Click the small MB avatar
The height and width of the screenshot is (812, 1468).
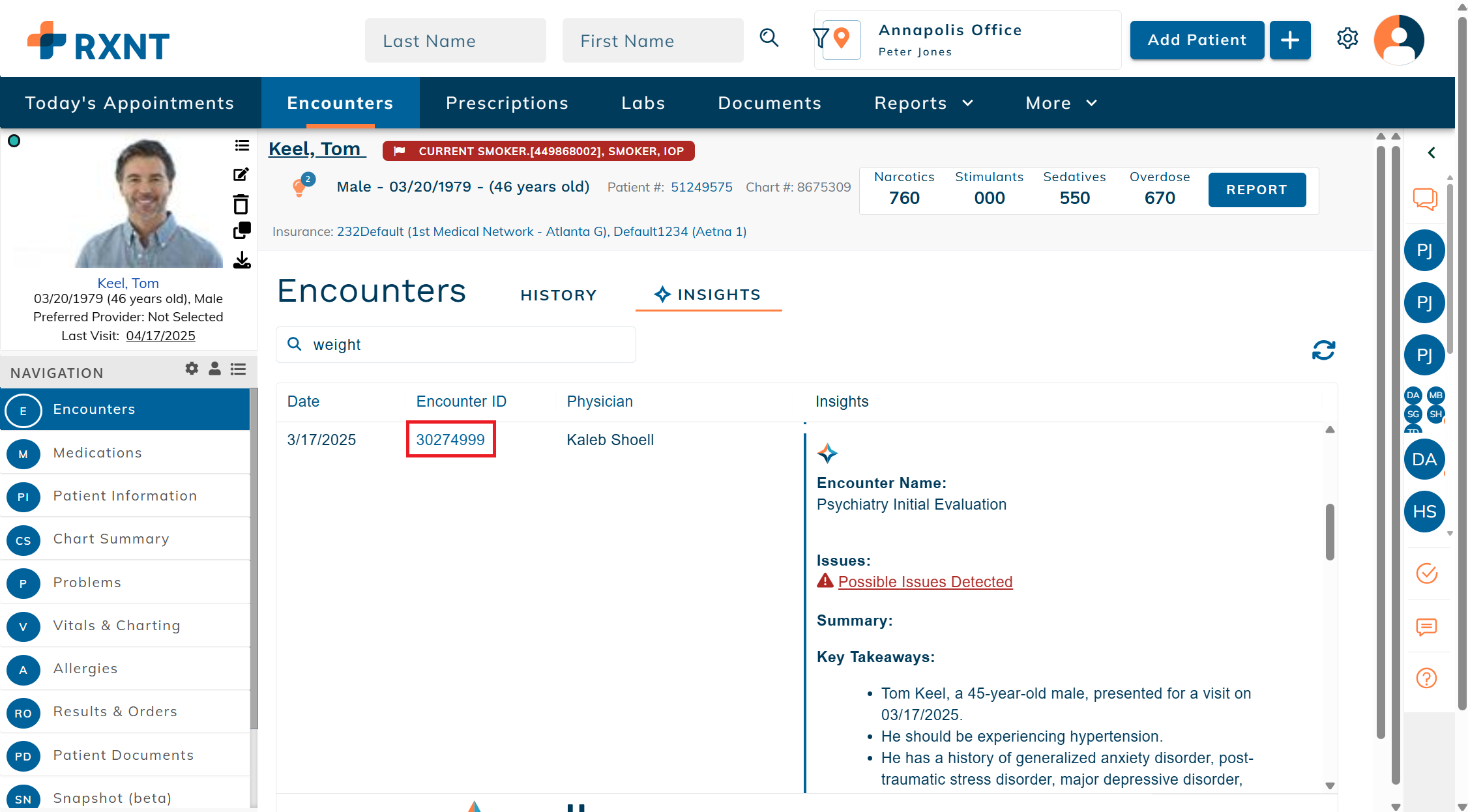click(x=1435, y=395)
